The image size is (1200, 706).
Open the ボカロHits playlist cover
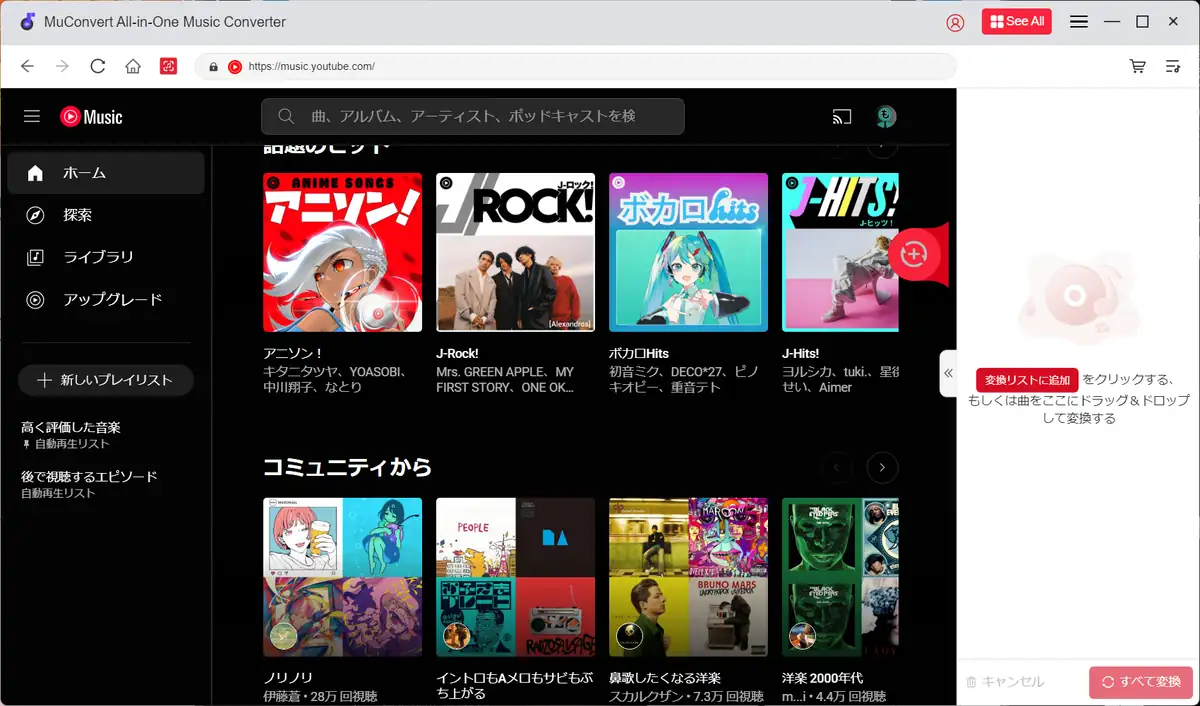(689, 252)
